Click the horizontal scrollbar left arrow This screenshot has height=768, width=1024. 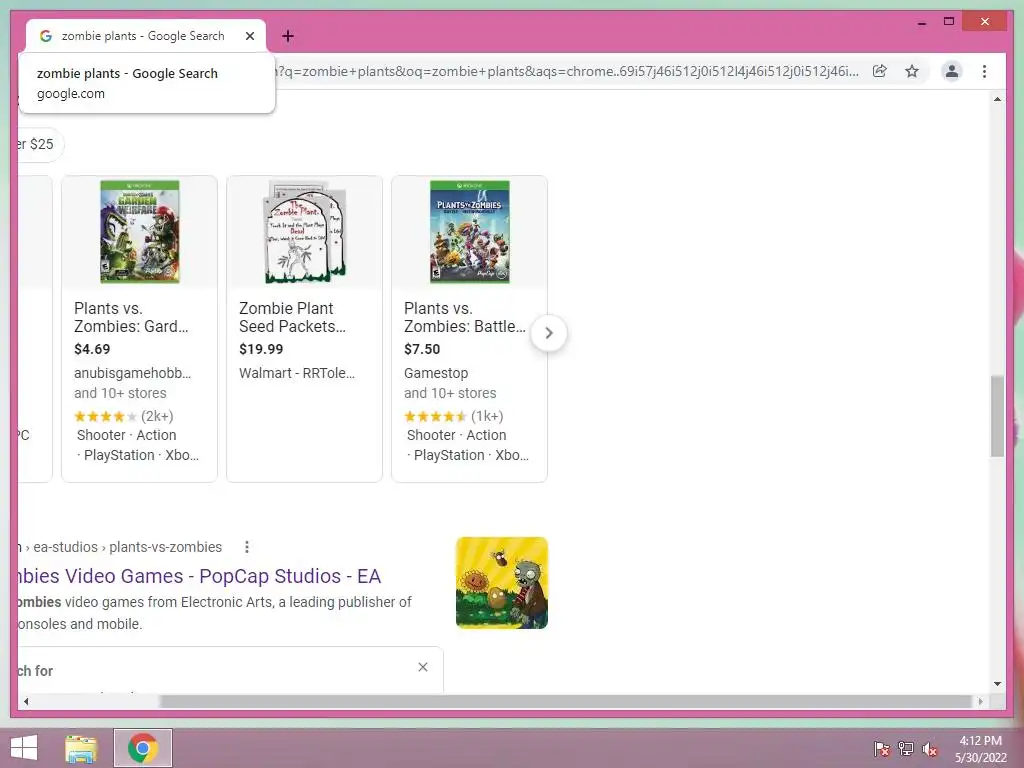click(x=26, y=701)
